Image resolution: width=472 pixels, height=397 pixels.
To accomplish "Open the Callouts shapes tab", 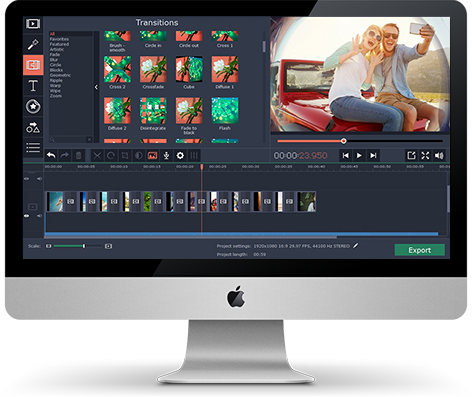I will (x=33, y=127).
